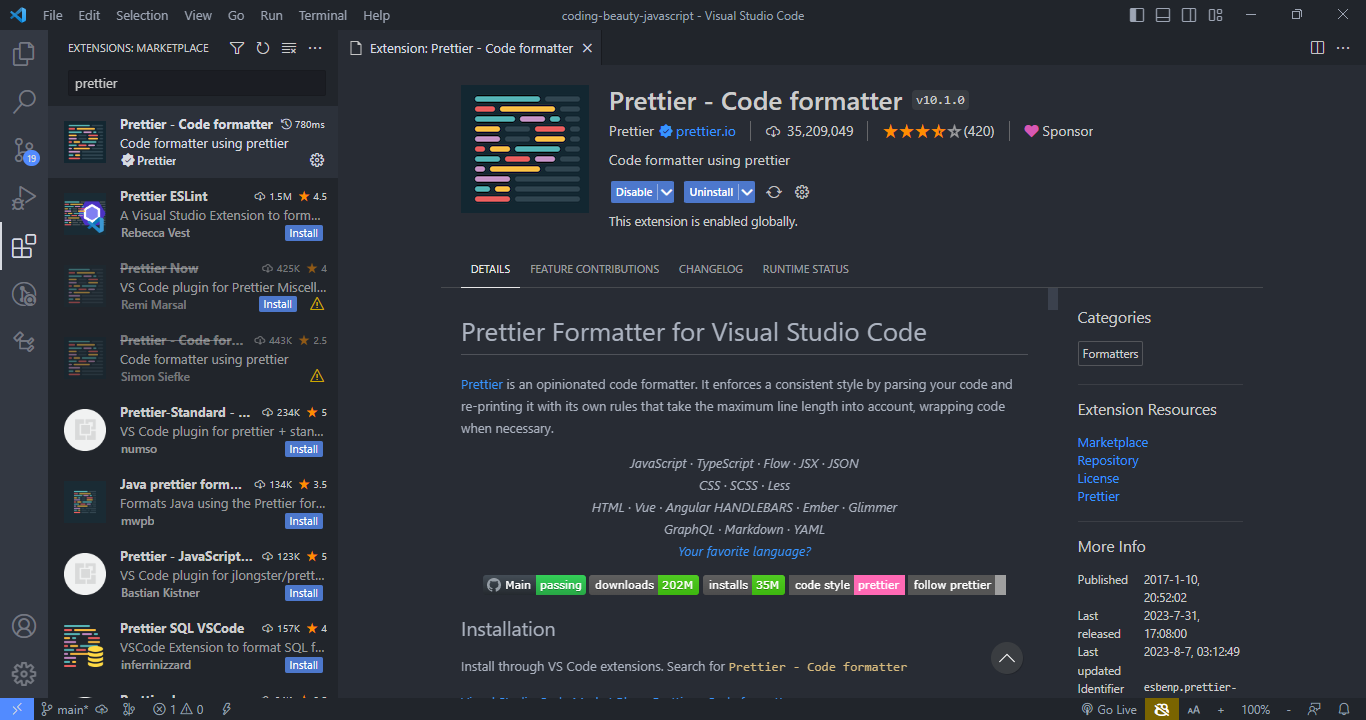The height and width of the screenshot is (720, 1366).
Task: Visit the Sponsor link
Action: pos(1067,130)
